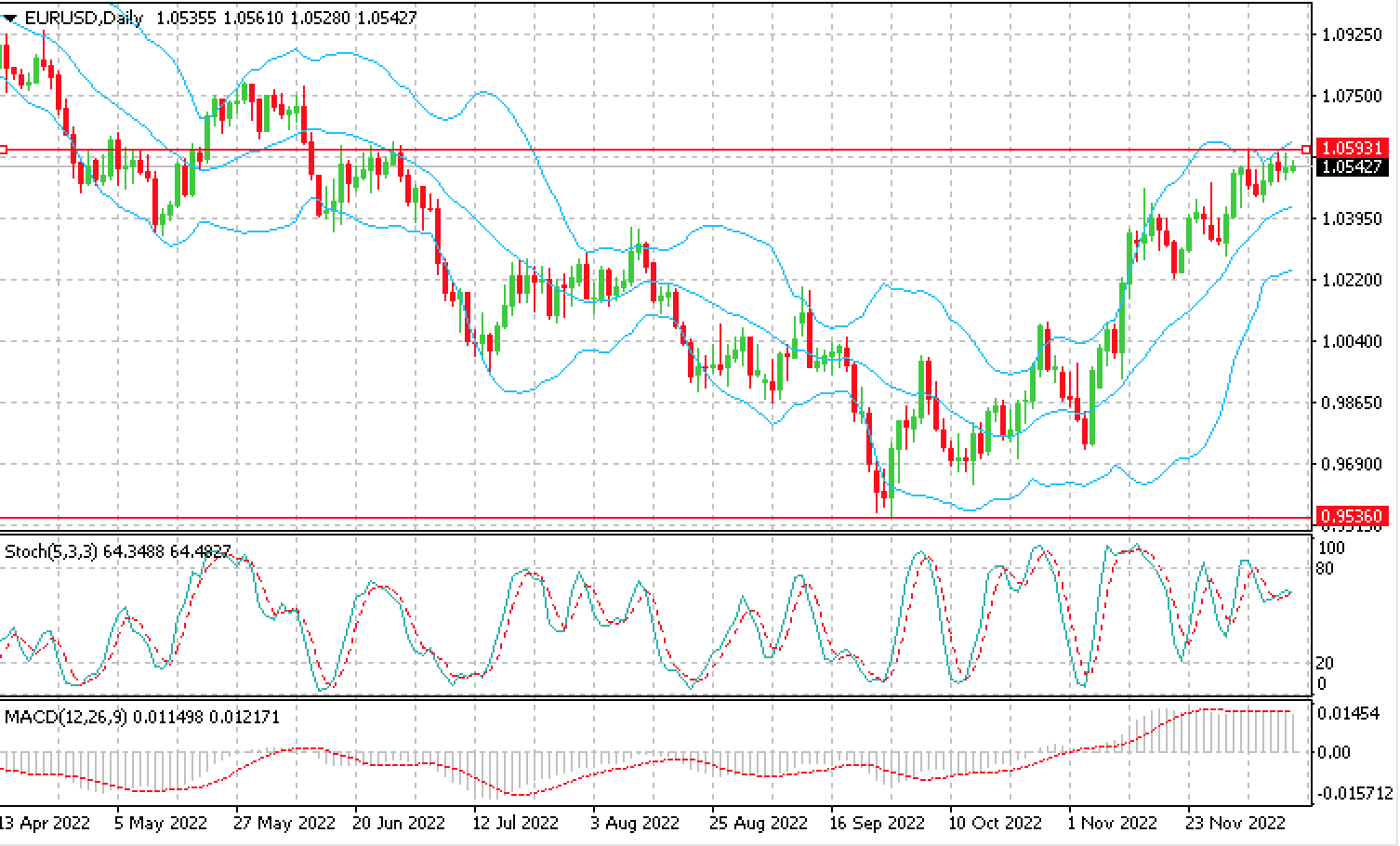This screenshot has width=1400, height=846.
Task: Click the red 1.05931 resistance price tag
Action: (x=1354, y=149)
